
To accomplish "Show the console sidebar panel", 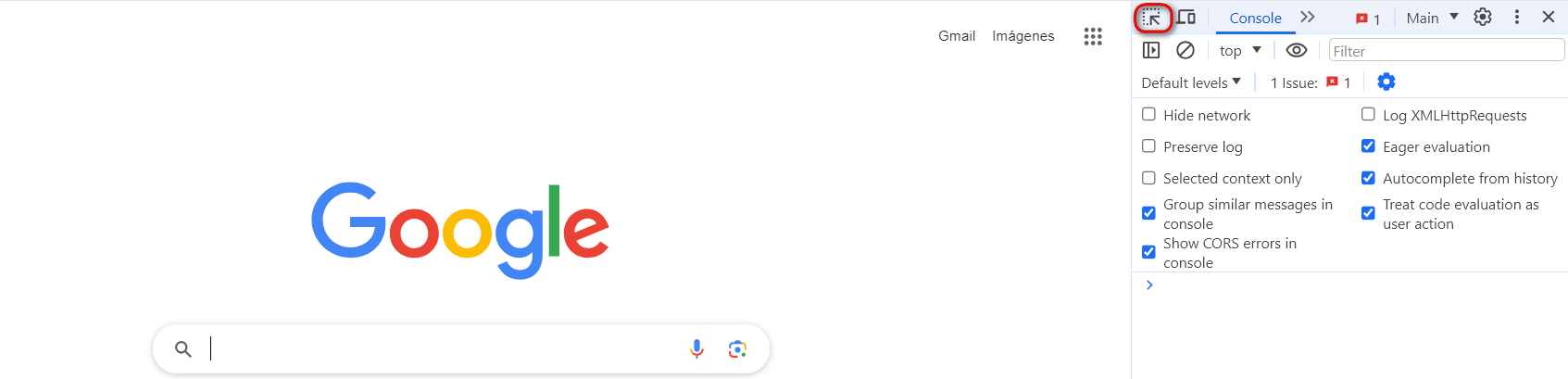I will click(x=1151, y=50).
